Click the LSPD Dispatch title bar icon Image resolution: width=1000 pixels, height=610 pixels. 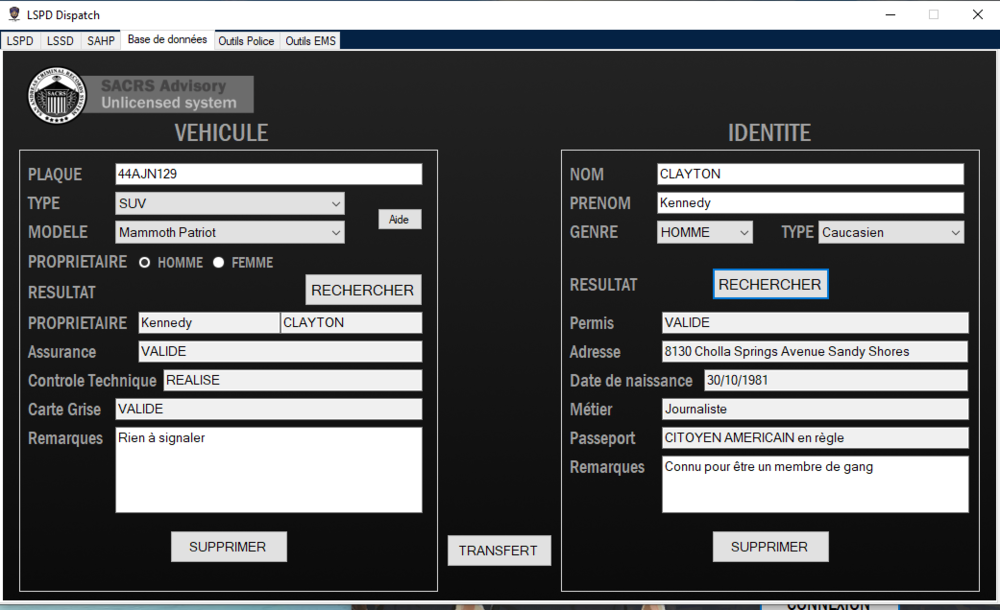[x=13, y=14]
